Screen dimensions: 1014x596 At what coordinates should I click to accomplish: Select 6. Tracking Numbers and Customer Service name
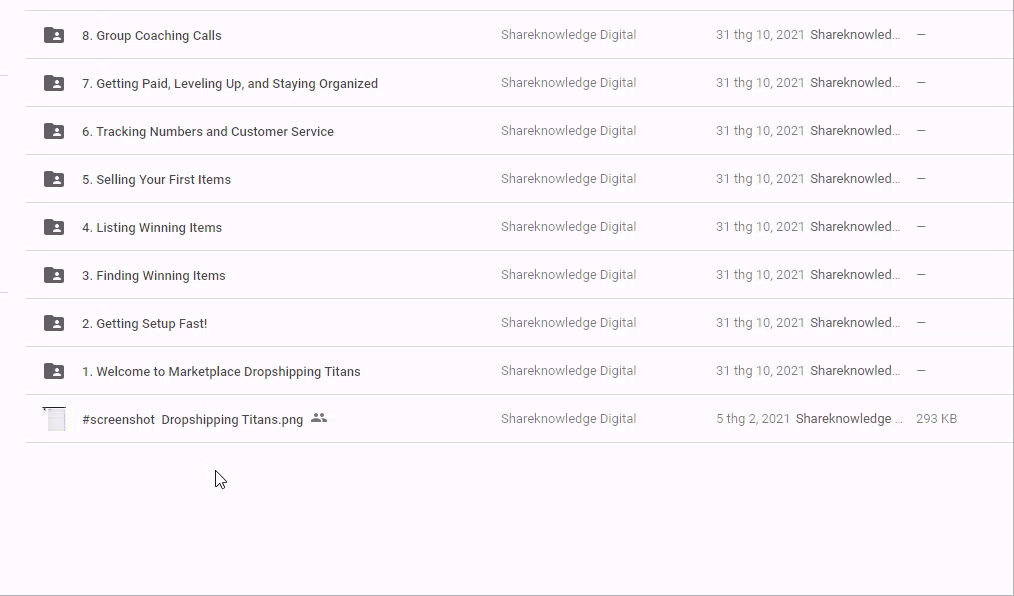click(208, 132)
